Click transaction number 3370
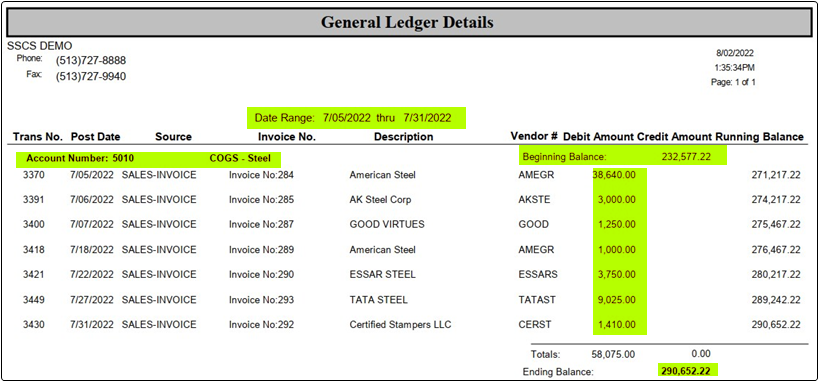The width and height of the screenshot is (820, 382). [x=34, y=175]
